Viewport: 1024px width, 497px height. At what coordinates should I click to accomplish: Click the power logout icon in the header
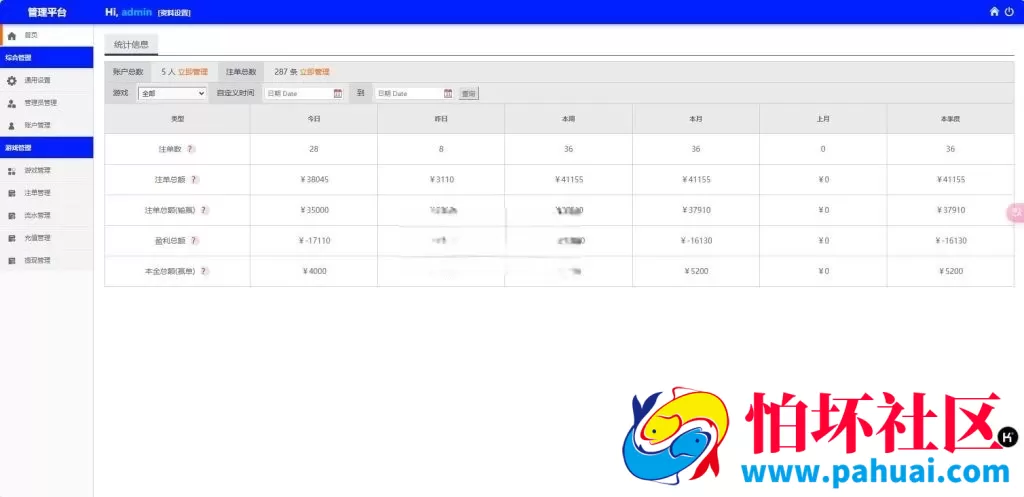(1010, 11)
